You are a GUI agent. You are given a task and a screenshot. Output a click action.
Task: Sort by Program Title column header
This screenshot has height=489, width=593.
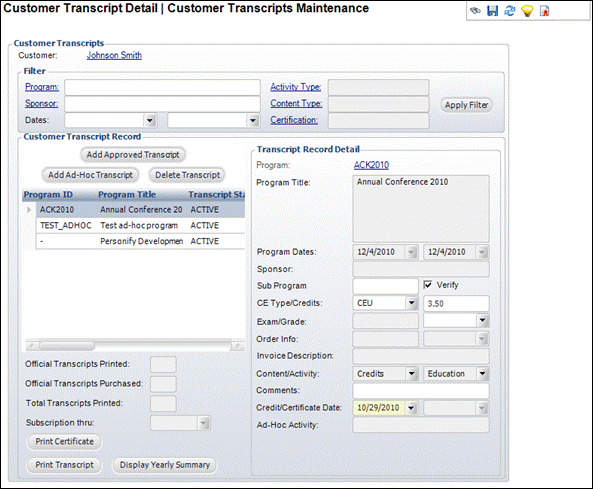[127, 194]
